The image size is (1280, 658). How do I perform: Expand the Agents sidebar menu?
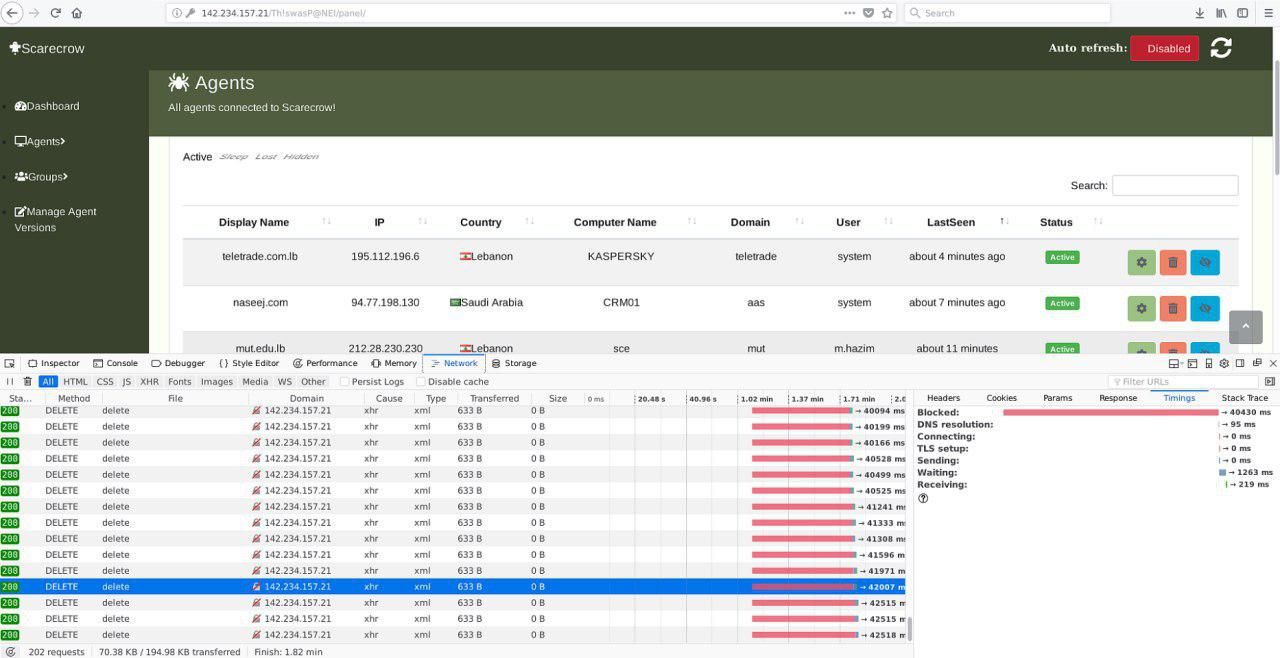(x=40, y=141)
